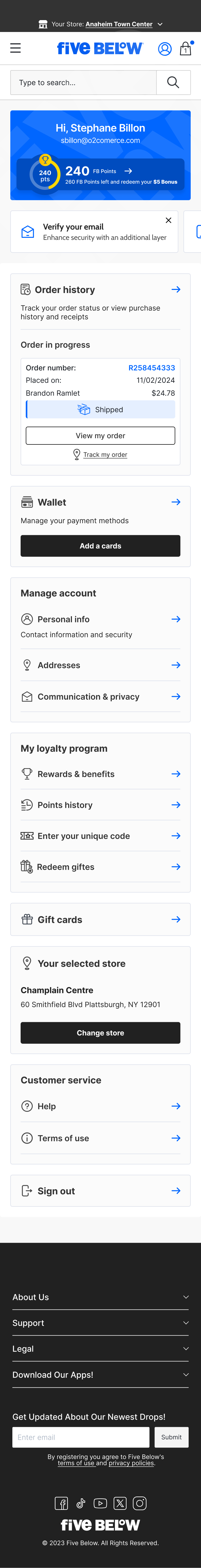The width and height of the screenshot is (201, 1568).
Task: Open the Support footer menu
Action: (x=100, y=1323)
